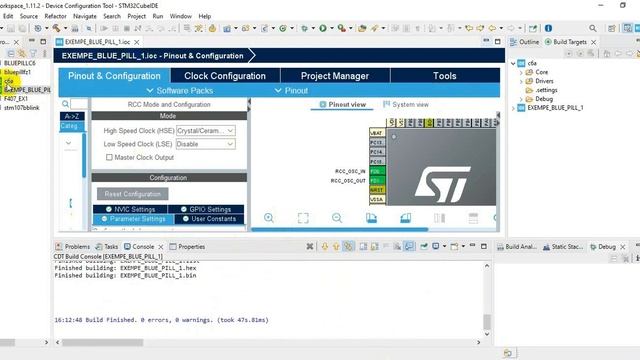Switch to System view
This screenshot has height=360, width=640.
(x=406, y=104)
